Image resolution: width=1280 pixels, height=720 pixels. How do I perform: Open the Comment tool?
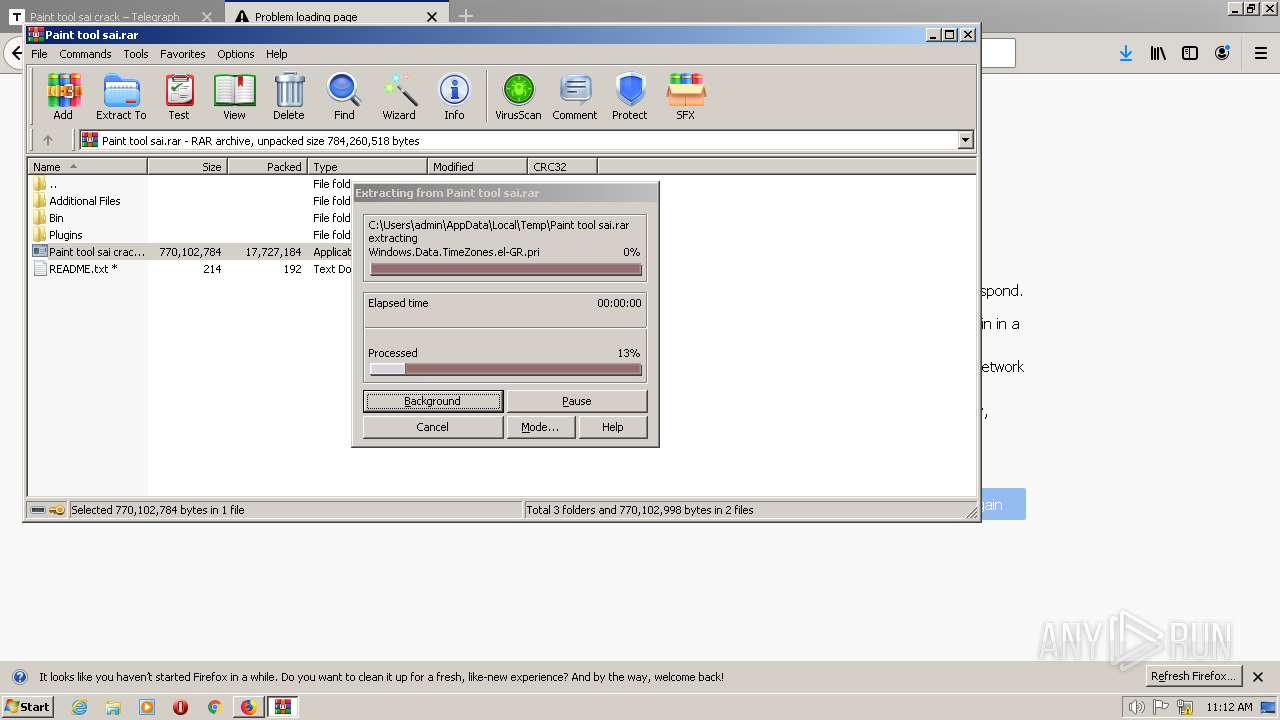coord(575,97)
